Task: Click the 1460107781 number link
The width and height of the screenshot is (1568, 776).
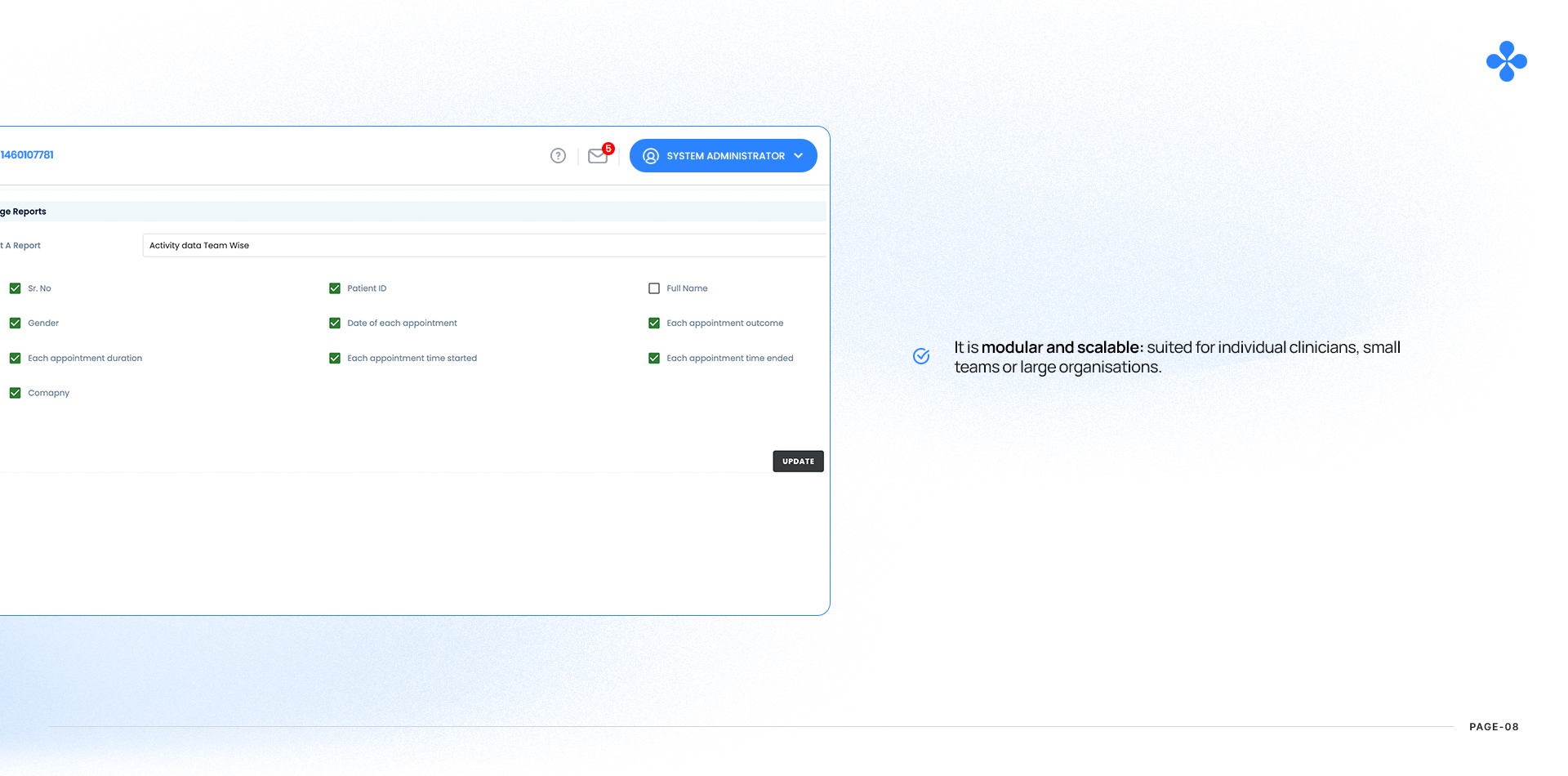Action: point(27,155)
